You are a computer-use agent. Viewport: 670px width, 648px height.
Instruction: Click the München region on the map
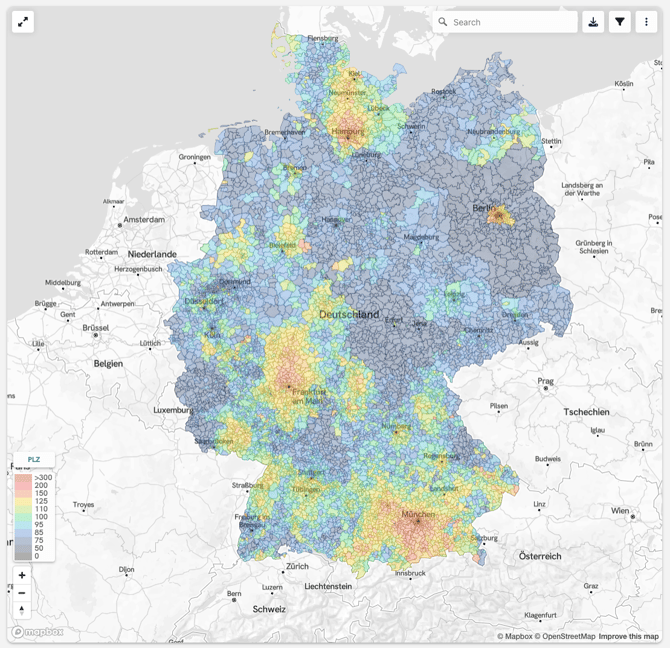point(417,521)
